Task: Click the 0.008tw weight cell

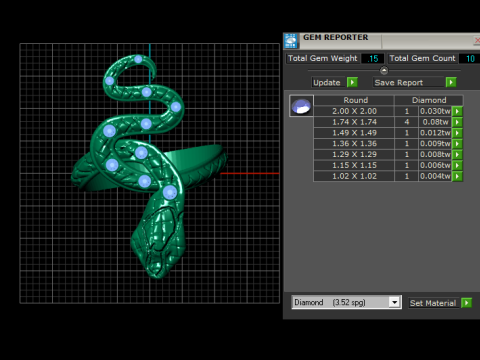Action: point(435,154)
